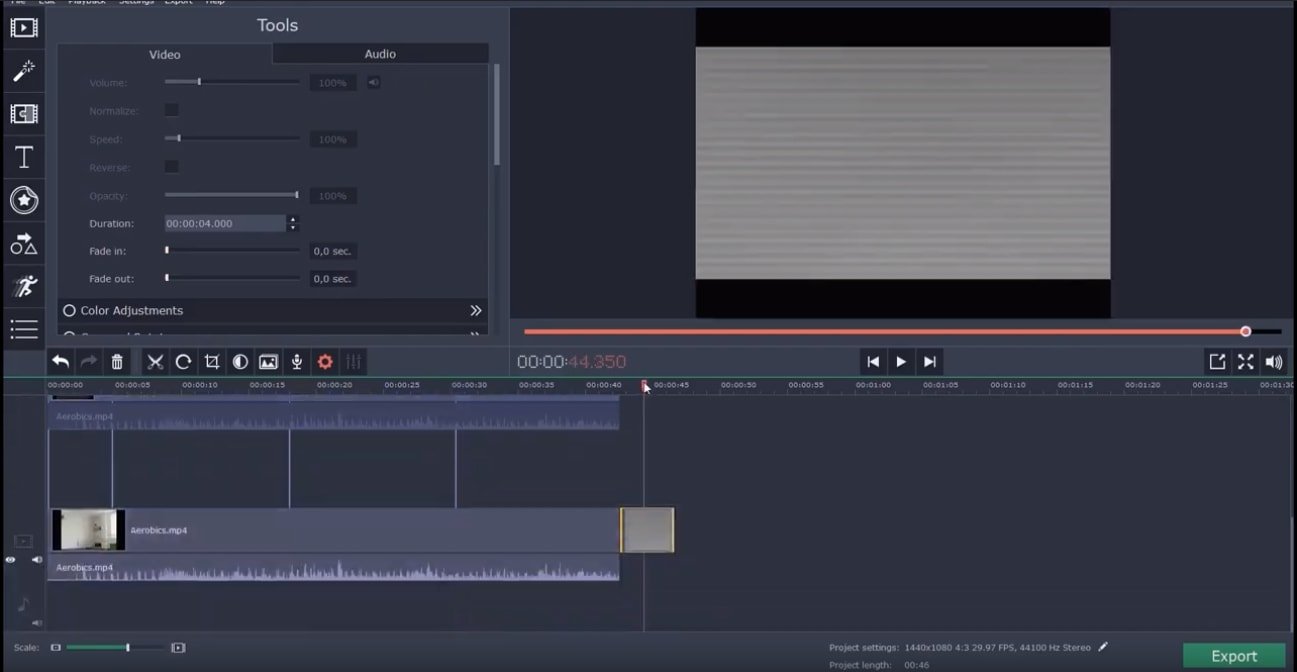Click the Opacity slider track
This screenshot has height=672, width=1297.
point(232,195)
